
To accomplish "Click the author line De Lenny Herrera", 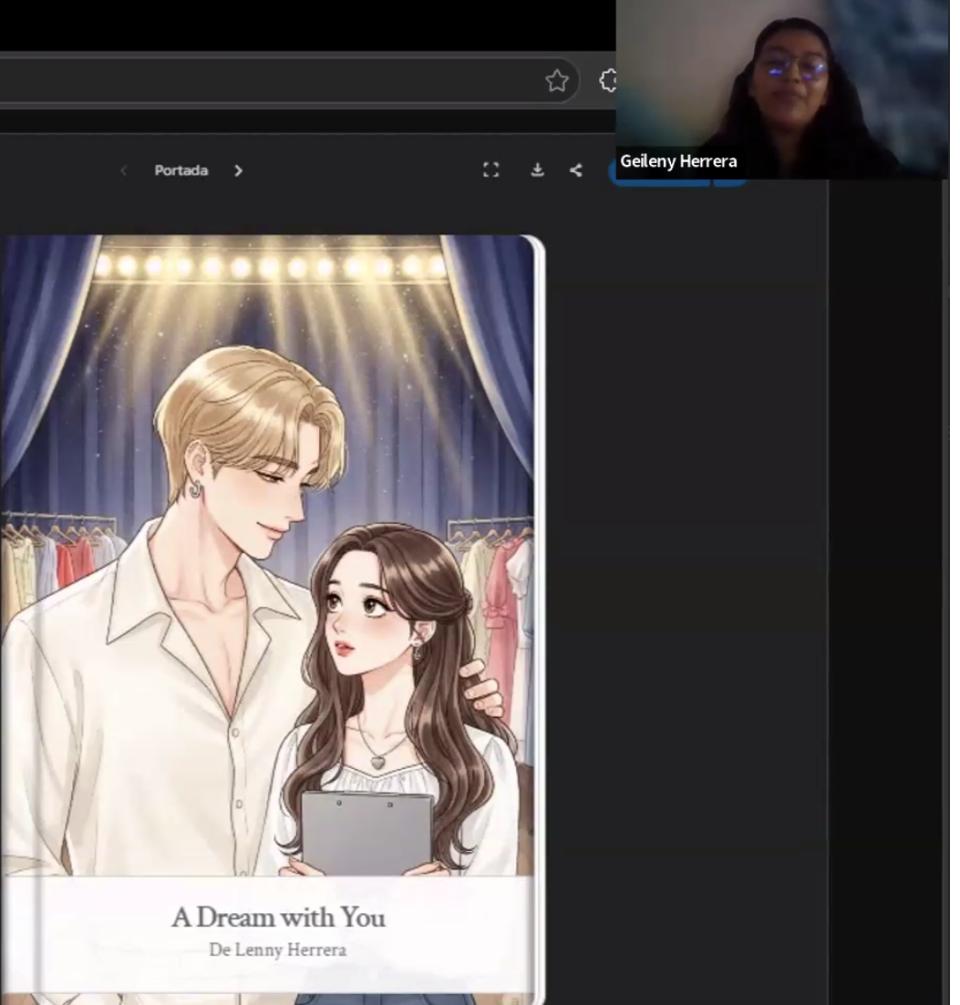I will pos(277,949).
